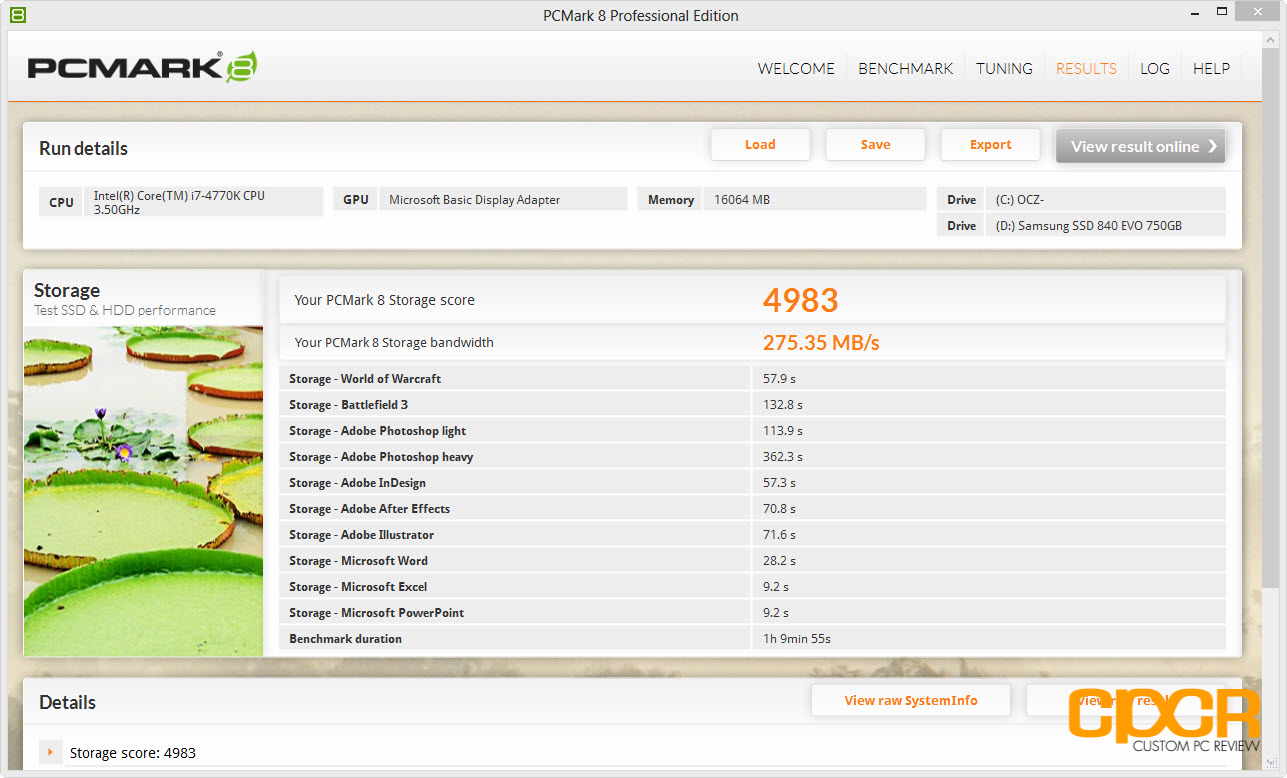
Task: Click the Microsoft Basic Display Adapter field
Action: pos(503,199)
